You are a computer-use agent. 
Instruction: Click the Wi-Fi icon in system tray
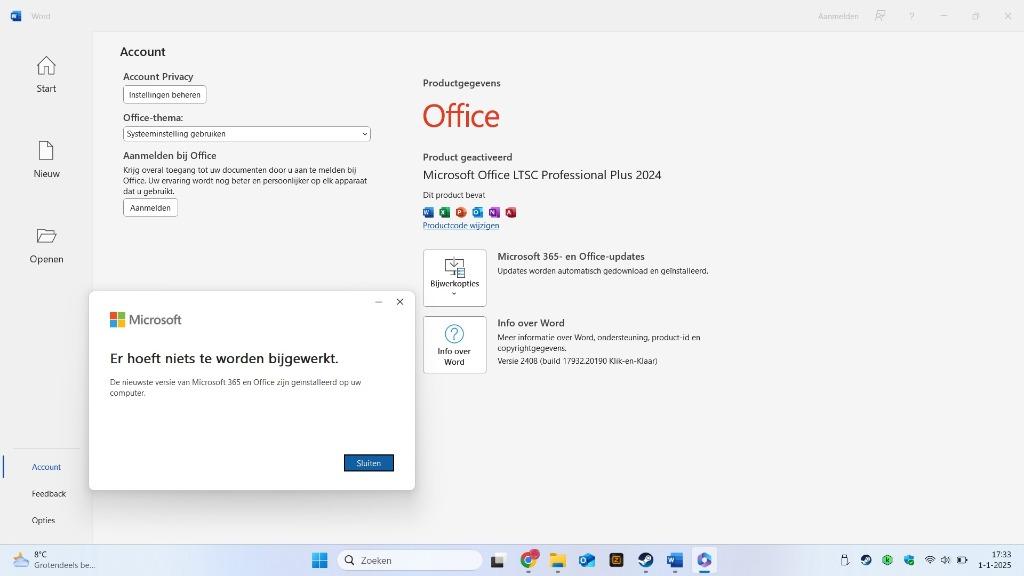930,560
